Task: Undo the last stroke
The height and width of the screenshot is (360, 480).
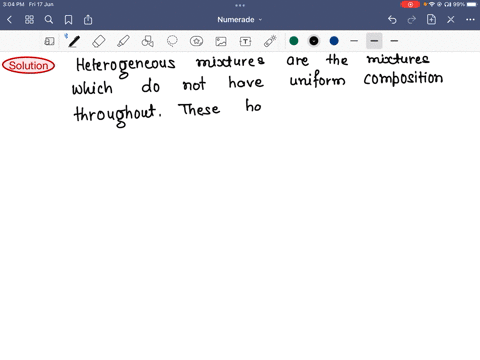Action: [x=392, y=20]
